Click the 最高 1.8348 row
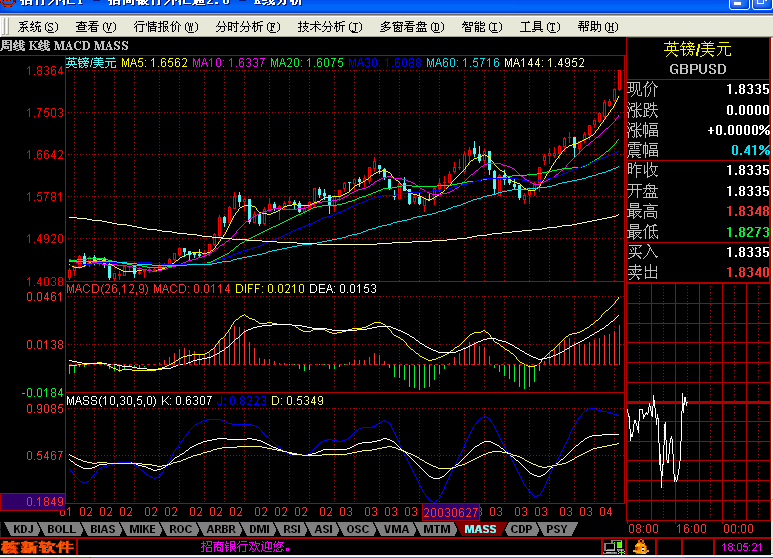Screen dimensions: 773x558 point(698,211)
